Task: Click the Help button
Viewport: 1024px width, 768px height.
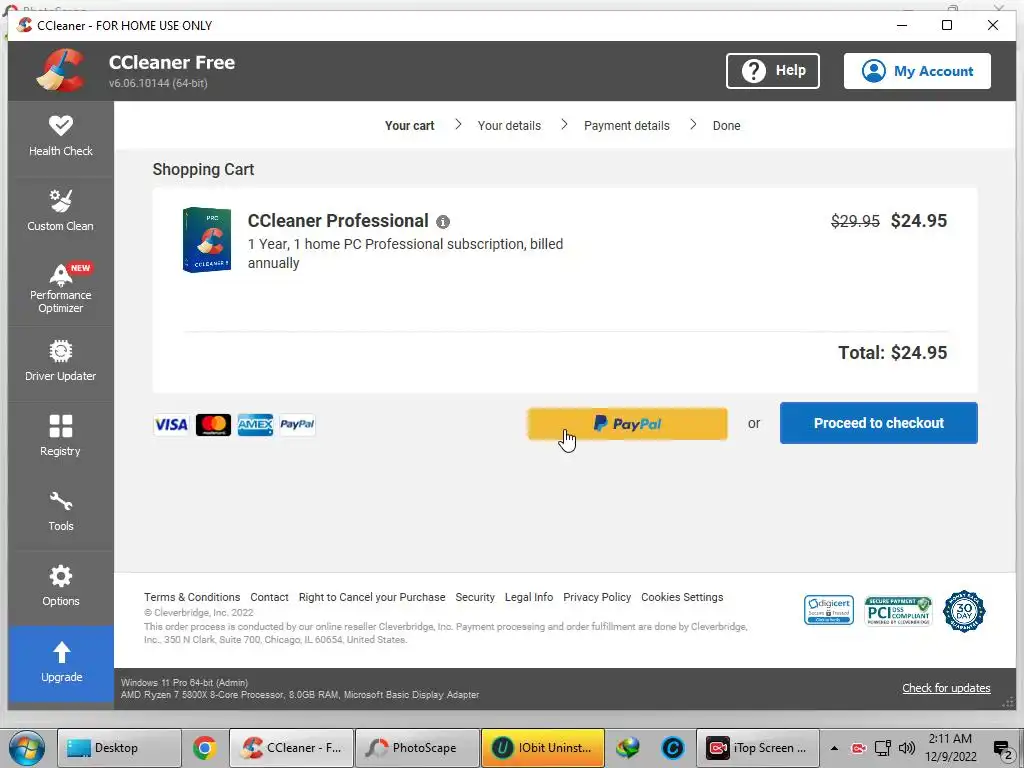Action: (x=773, y=71)
